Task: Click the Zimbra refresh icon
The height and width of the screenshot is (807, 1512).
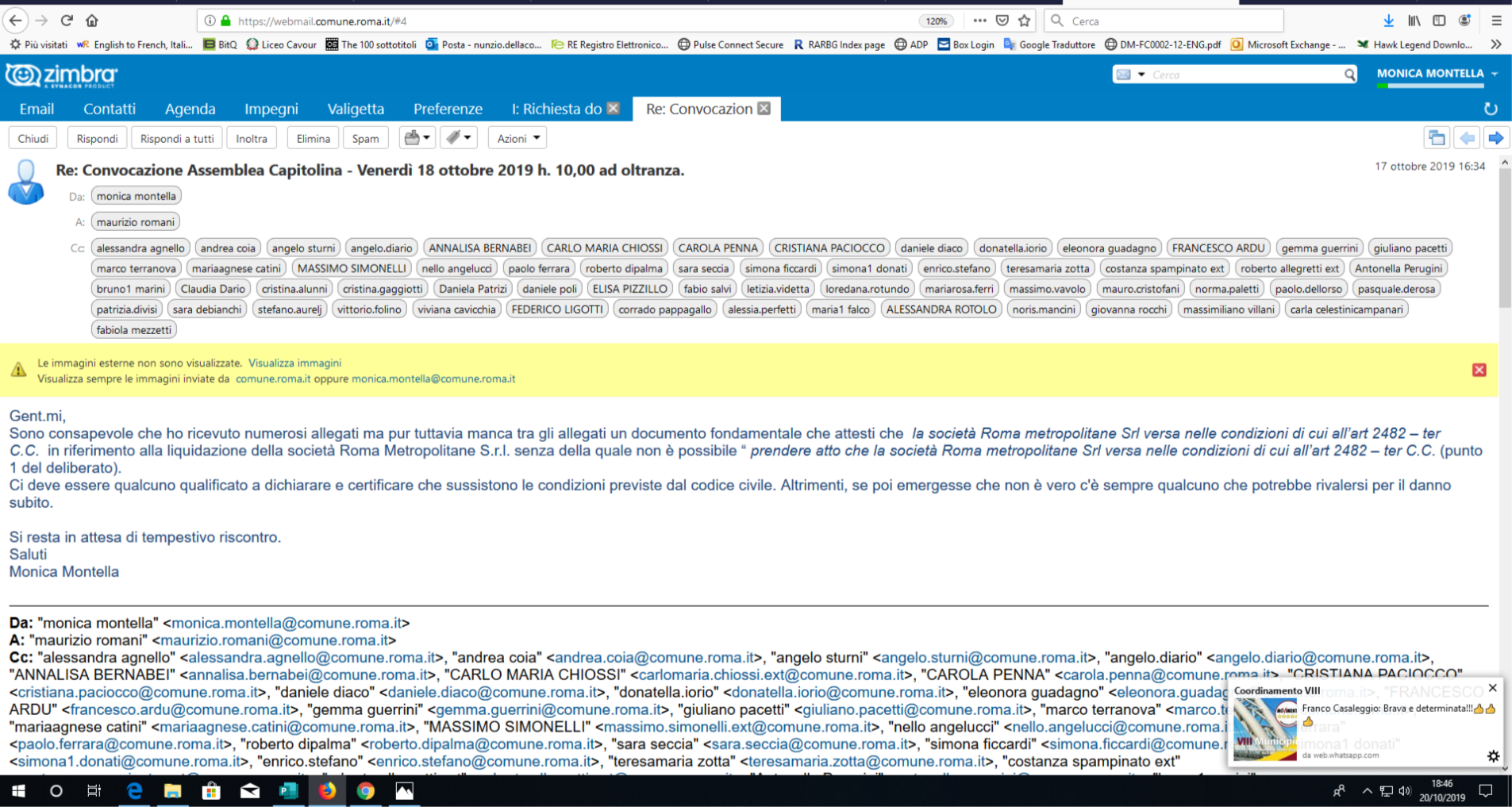Action: (1490, 109)
